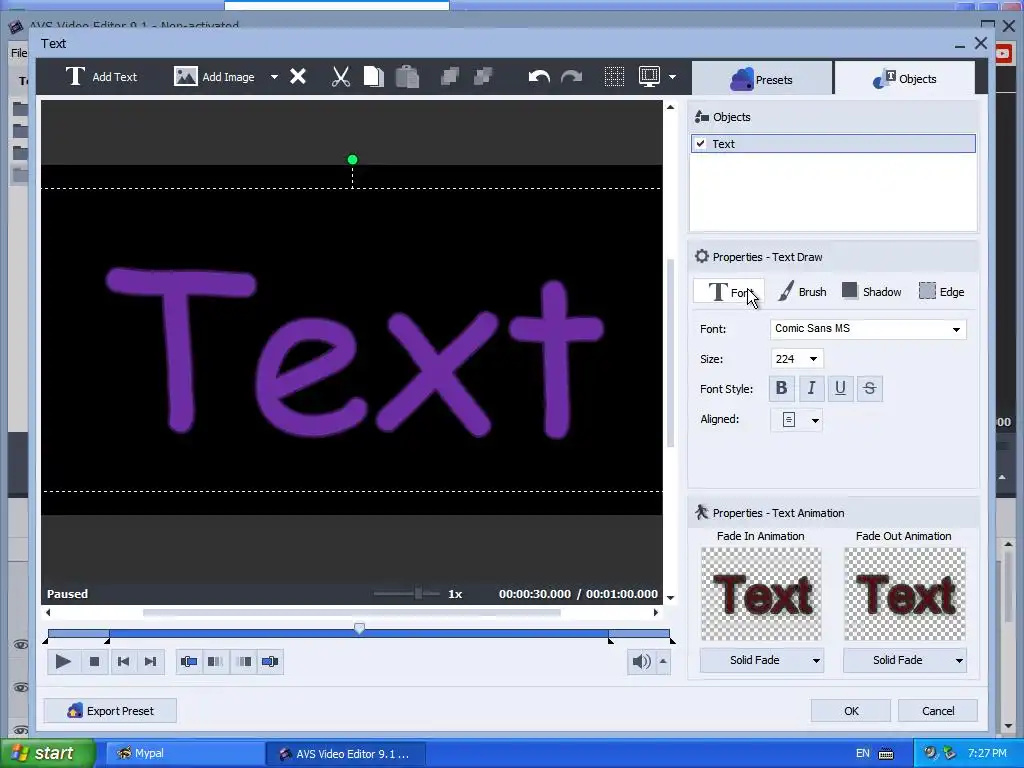Go to next frame
This screenshot has width=1024, height=768.
[x=150, y=662]
